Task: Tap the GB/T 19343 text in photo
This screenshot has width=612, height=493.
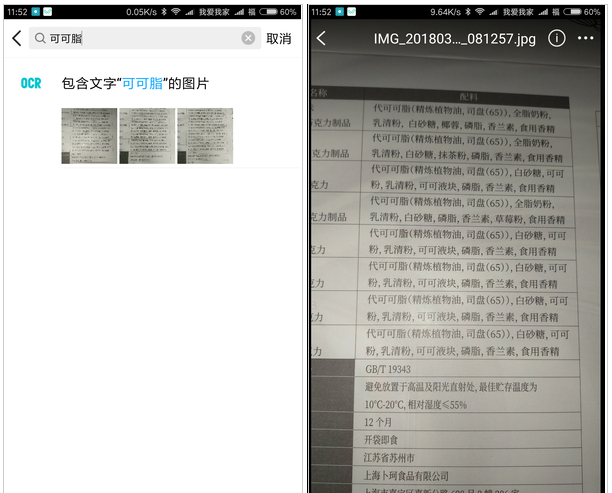Action: pyautogui.click(x=388, y=369)
